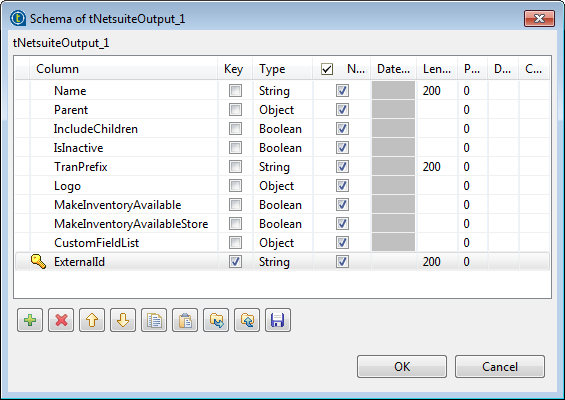
Task: Select the Name column cell
Action: pyautogui.click(x=124, y=91)
